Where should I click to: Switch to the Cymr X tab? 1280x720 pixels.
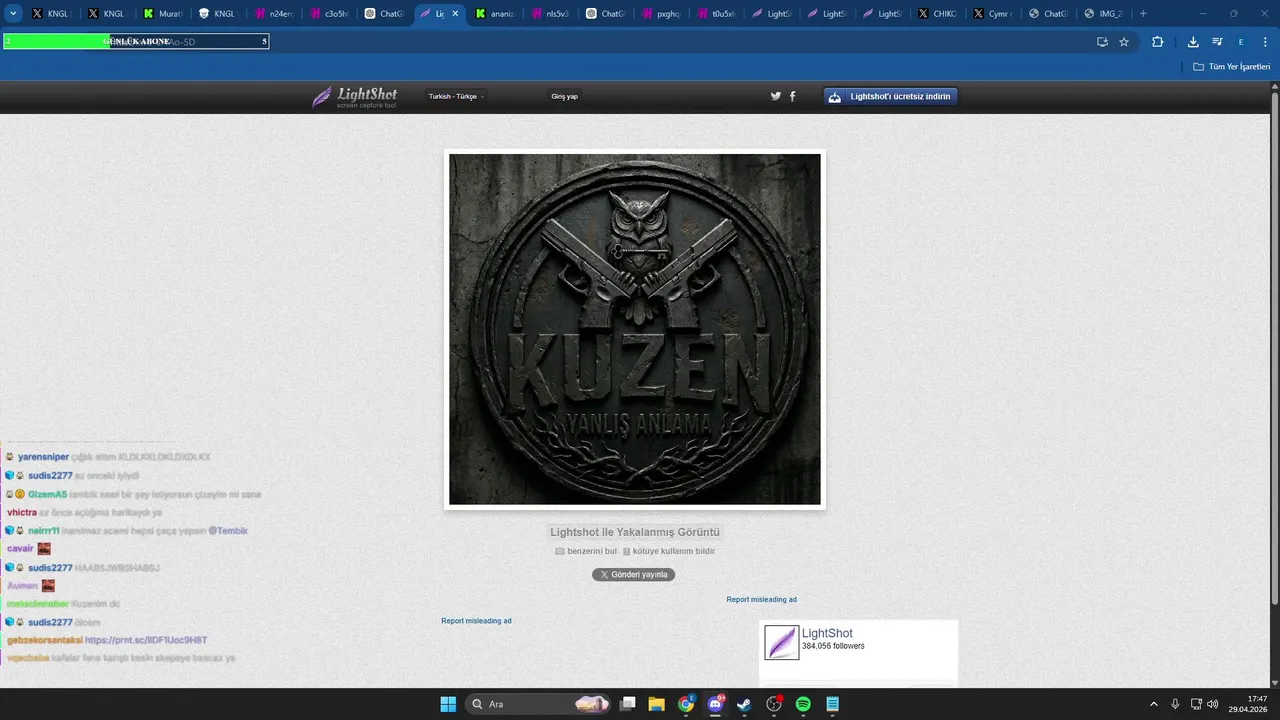coord(991,14)
